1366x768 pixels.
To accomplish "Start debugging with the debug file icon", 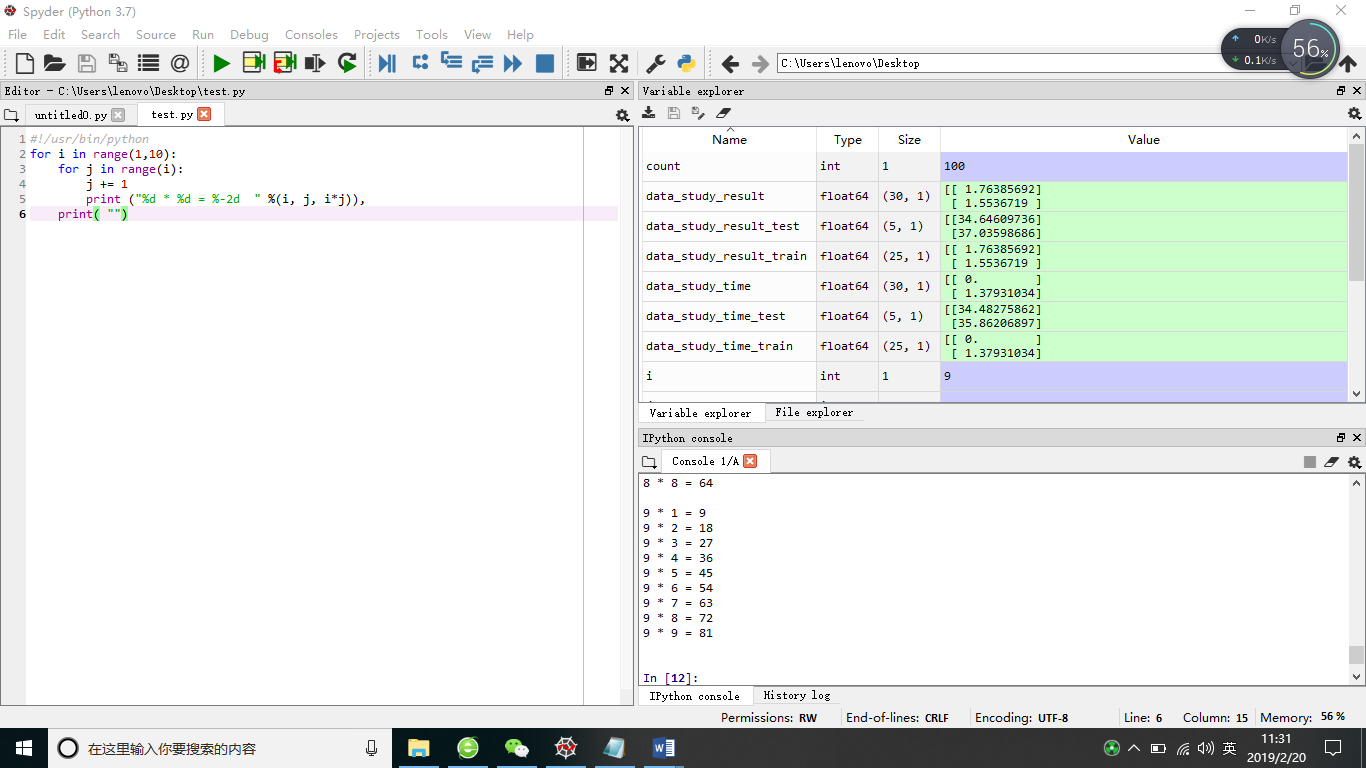I will tap(387, 63).
